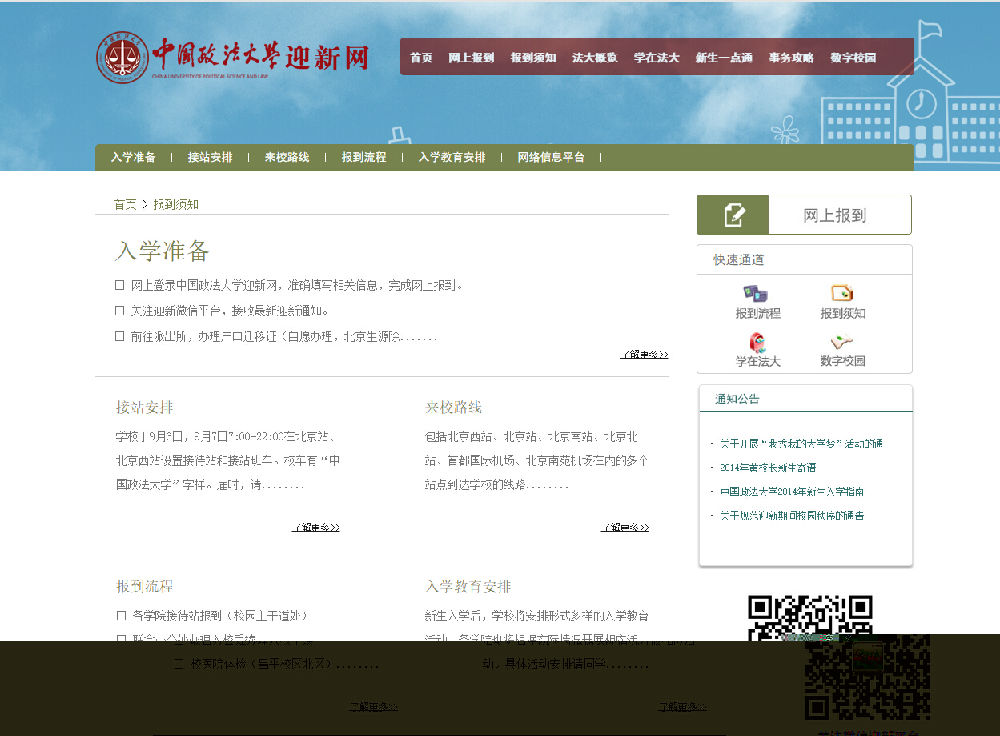Click the university seal logo in the header
Viewport: 1000px width, 736px height.
pyautogui.click(x=122, y=57)
